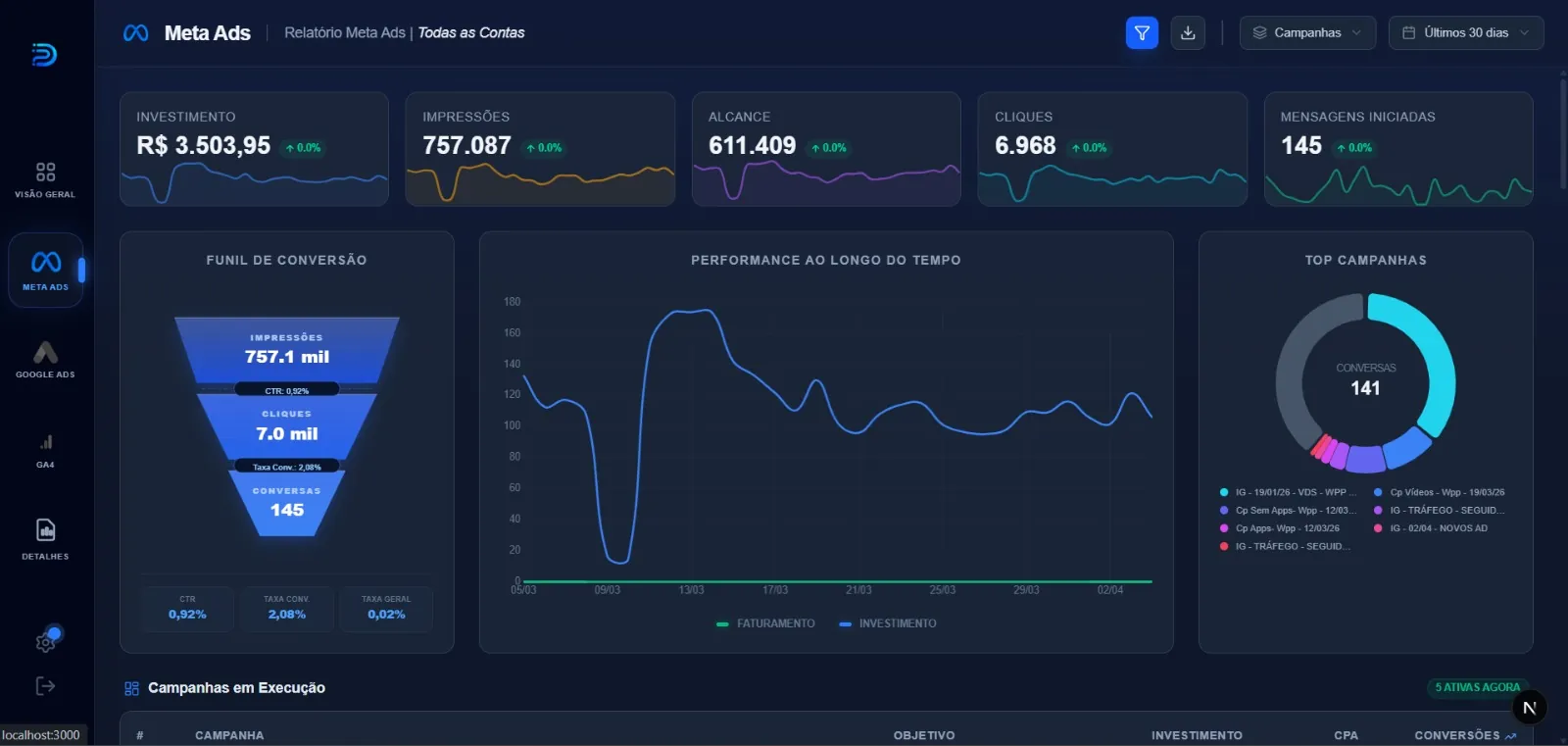Image resolution: width=1568 pixels, height=746 pixels.
Task: Click the ALCANCE card showing 611.409
Action: (x=826, y=149)
